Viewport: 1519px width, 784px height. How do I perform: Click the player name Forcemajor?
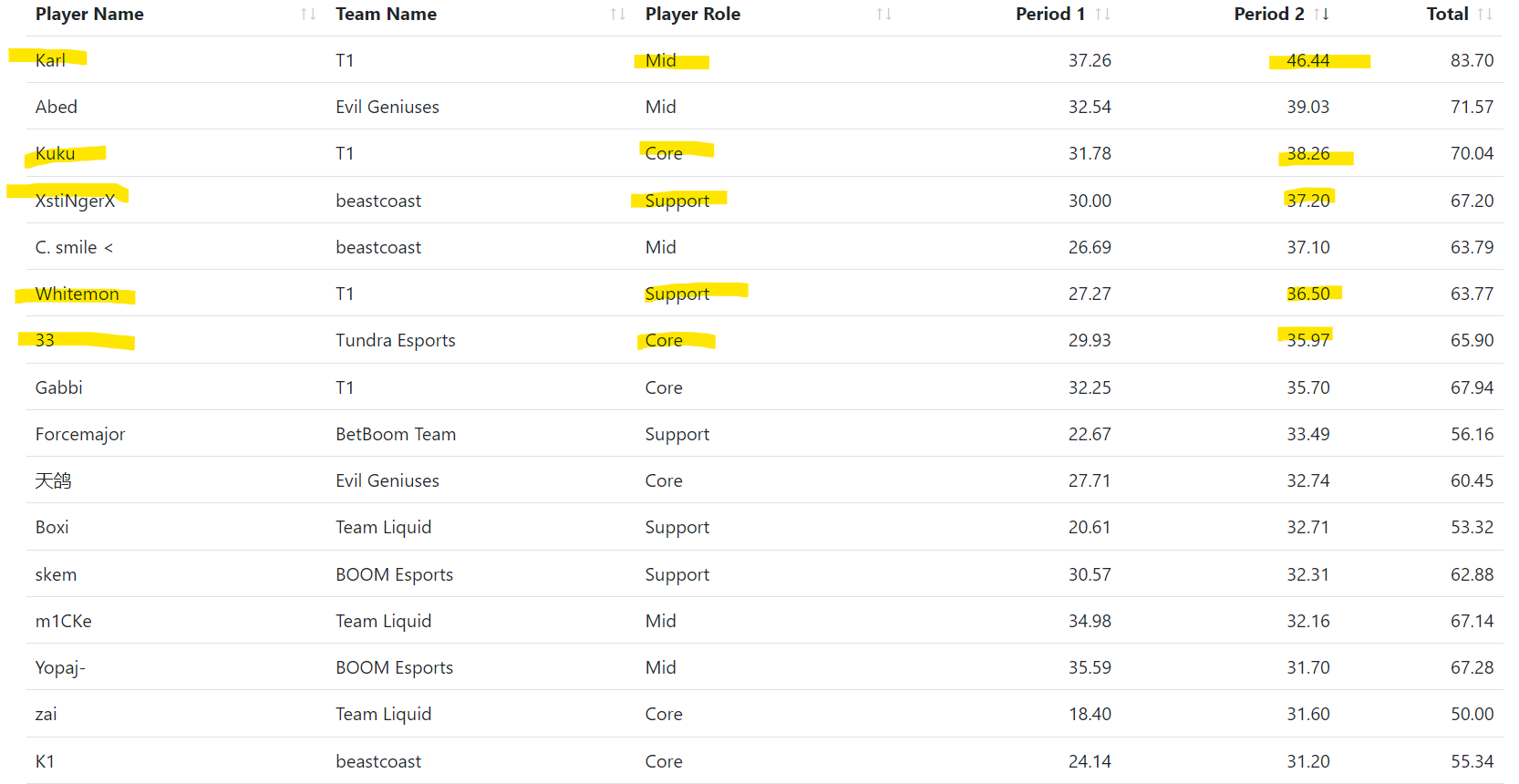tap(80, 434)
